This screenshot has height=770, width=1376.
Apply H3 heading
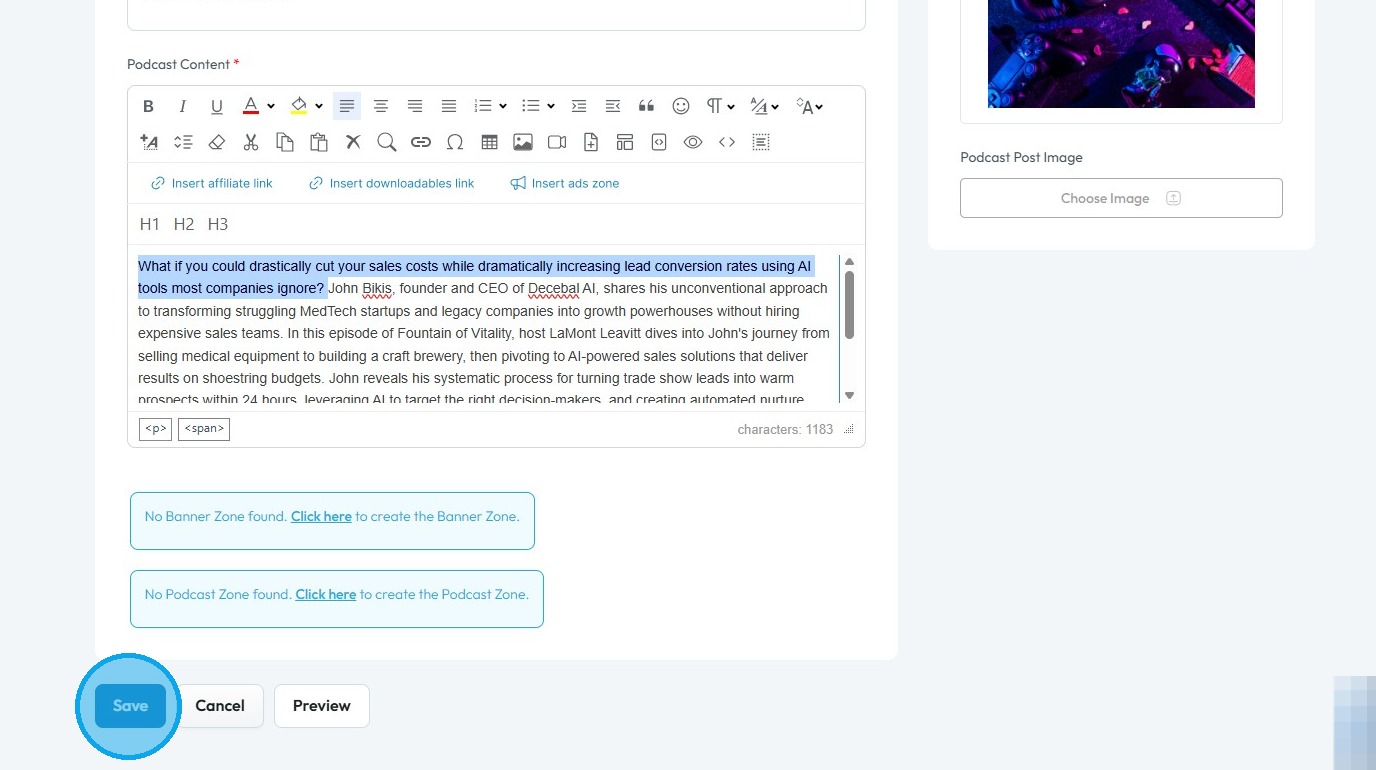(218, 224)
